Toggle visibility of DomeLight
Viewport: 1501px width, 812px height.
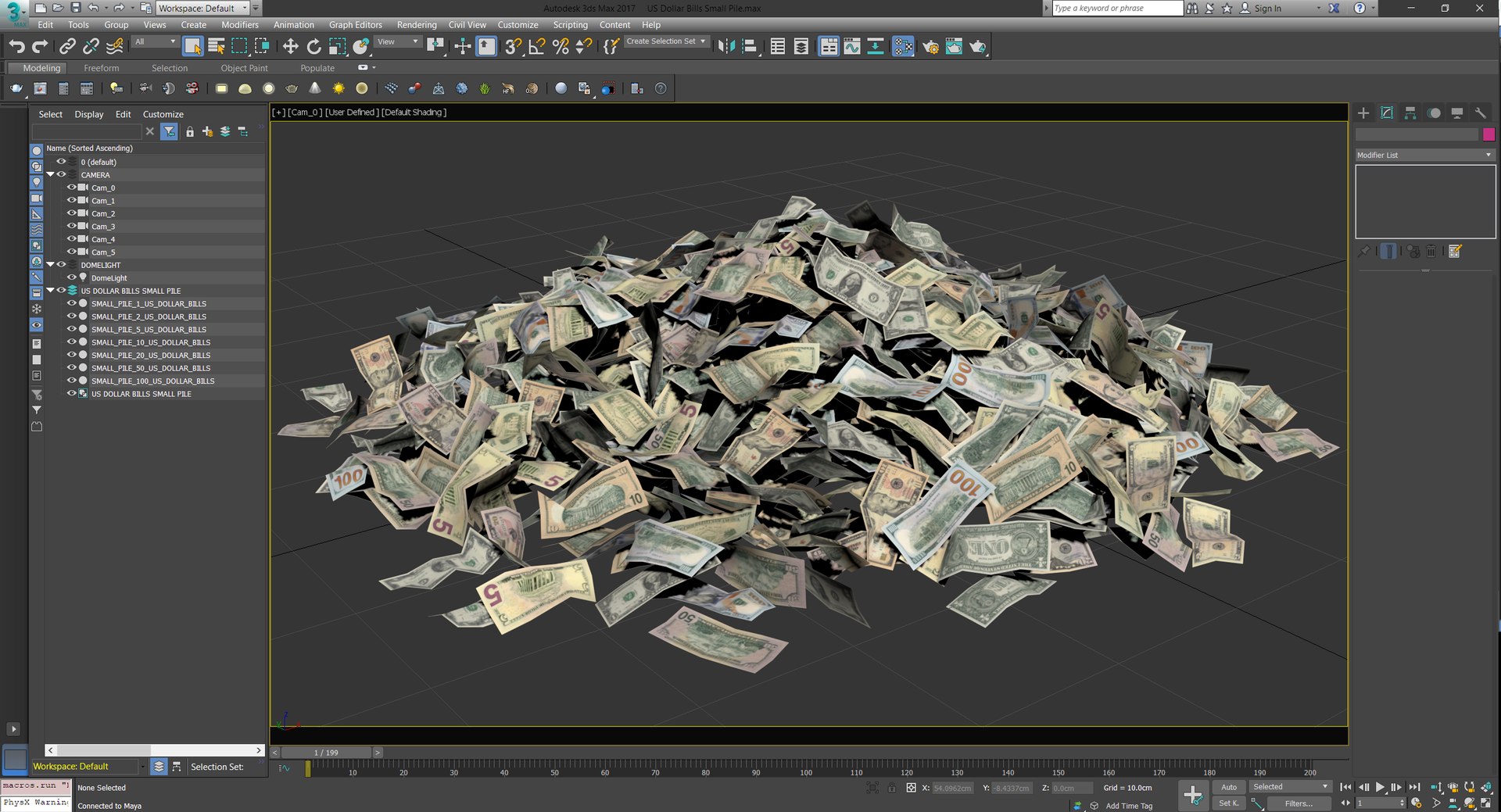71,277
